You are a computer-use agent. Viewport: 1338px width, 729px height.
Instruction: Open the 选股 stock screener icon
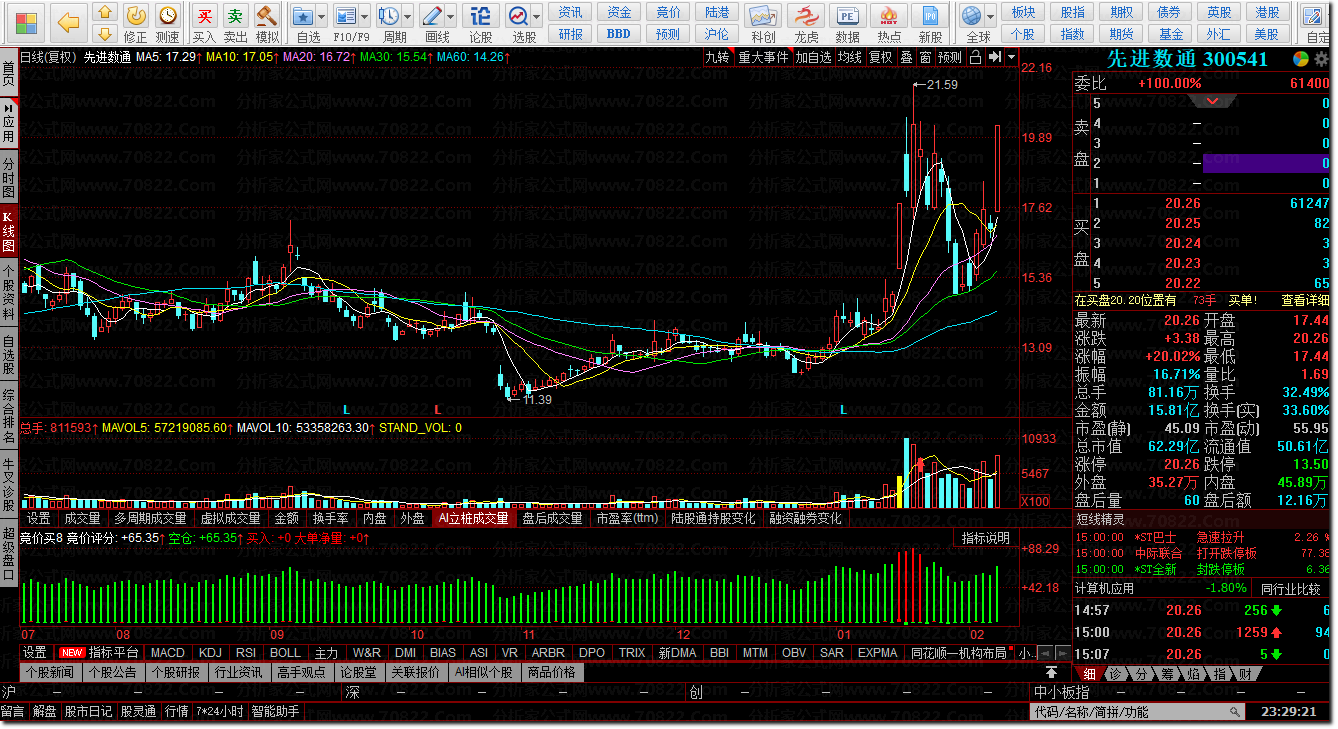(518, 15)
